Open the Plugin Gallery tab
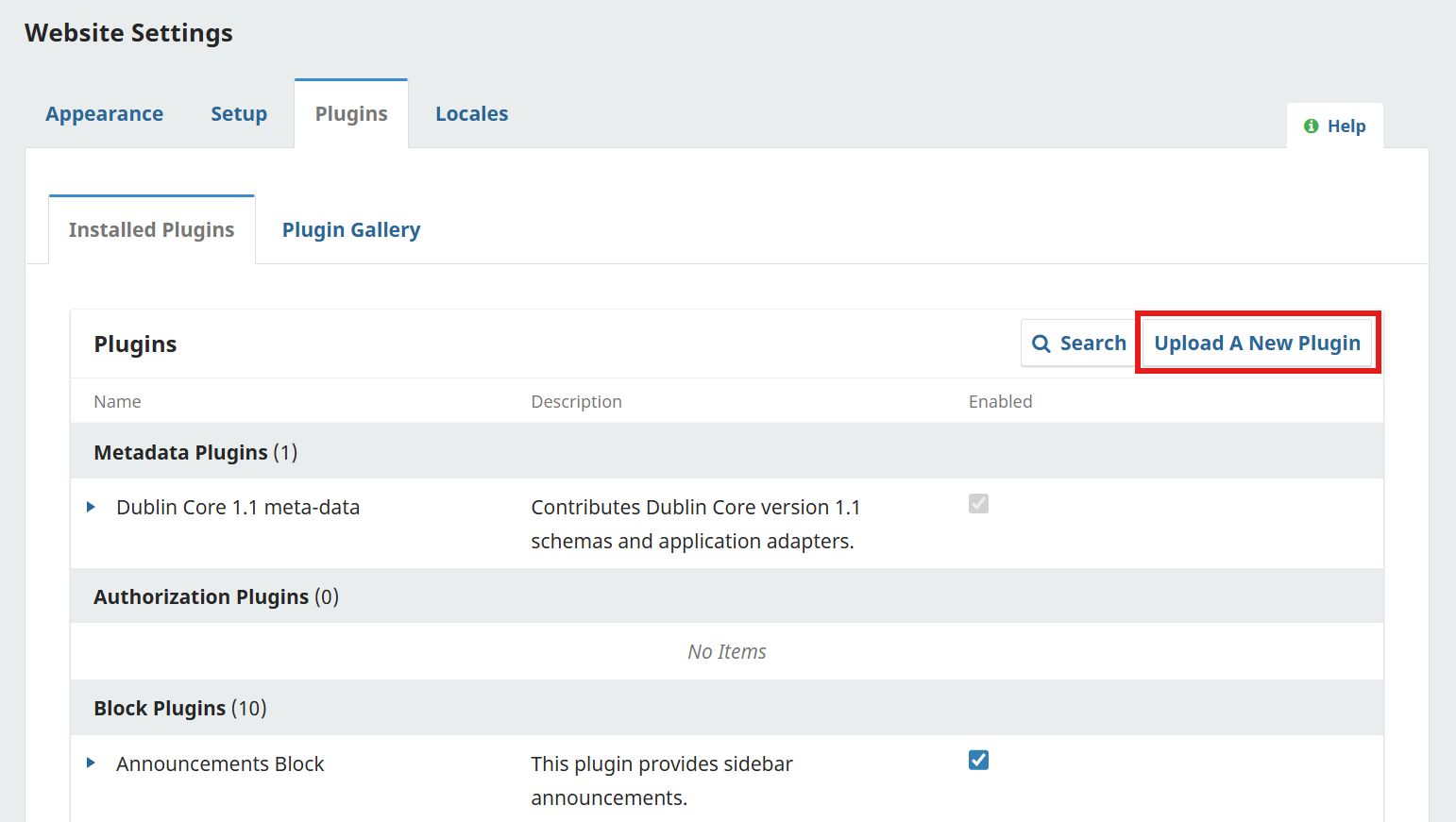1456x822 pixels. click(351, 230)
